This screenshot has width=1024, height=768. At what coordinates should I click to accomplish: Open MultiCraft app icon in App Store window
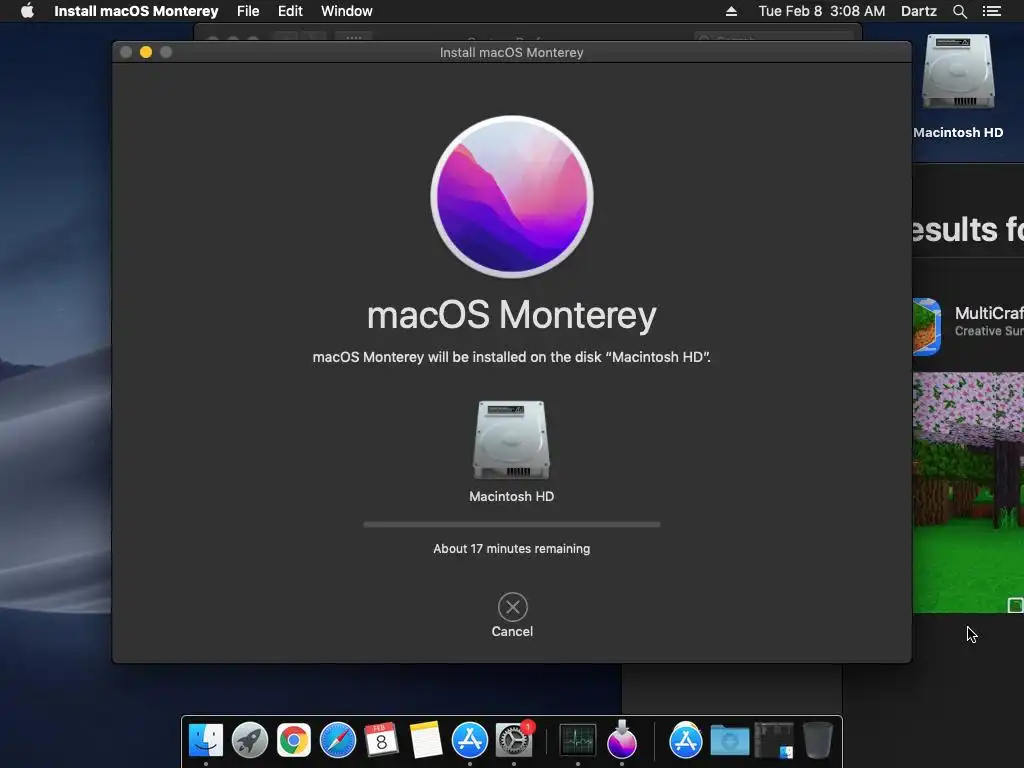pos(927,327)
